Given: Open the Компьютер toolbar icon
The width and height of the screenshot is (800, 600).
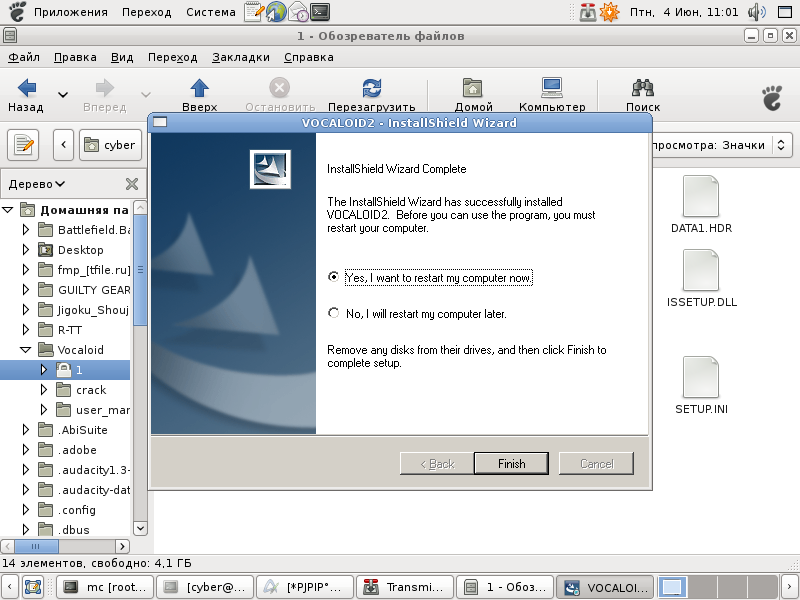Looking at the screenshot, I should tap(552, 95).
